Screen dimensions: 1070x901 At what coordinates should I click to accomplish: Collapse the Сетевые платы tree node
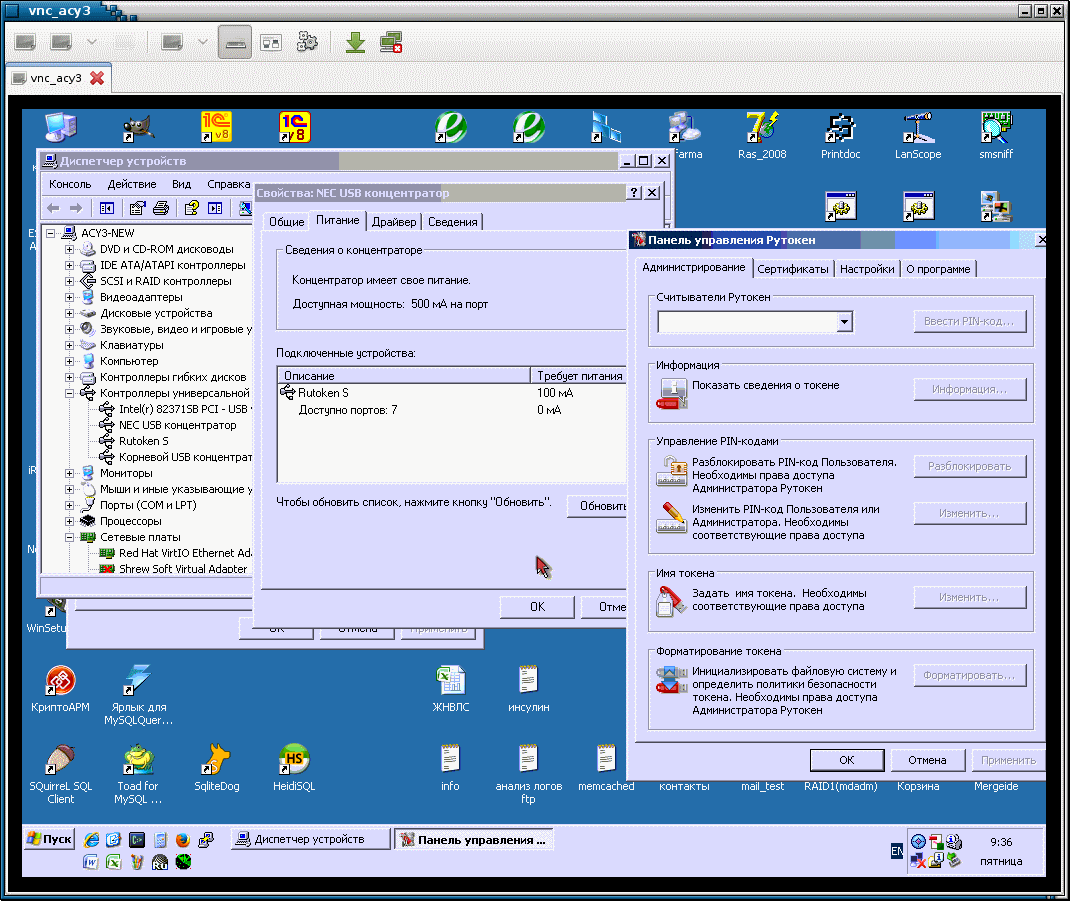[70, 537]
